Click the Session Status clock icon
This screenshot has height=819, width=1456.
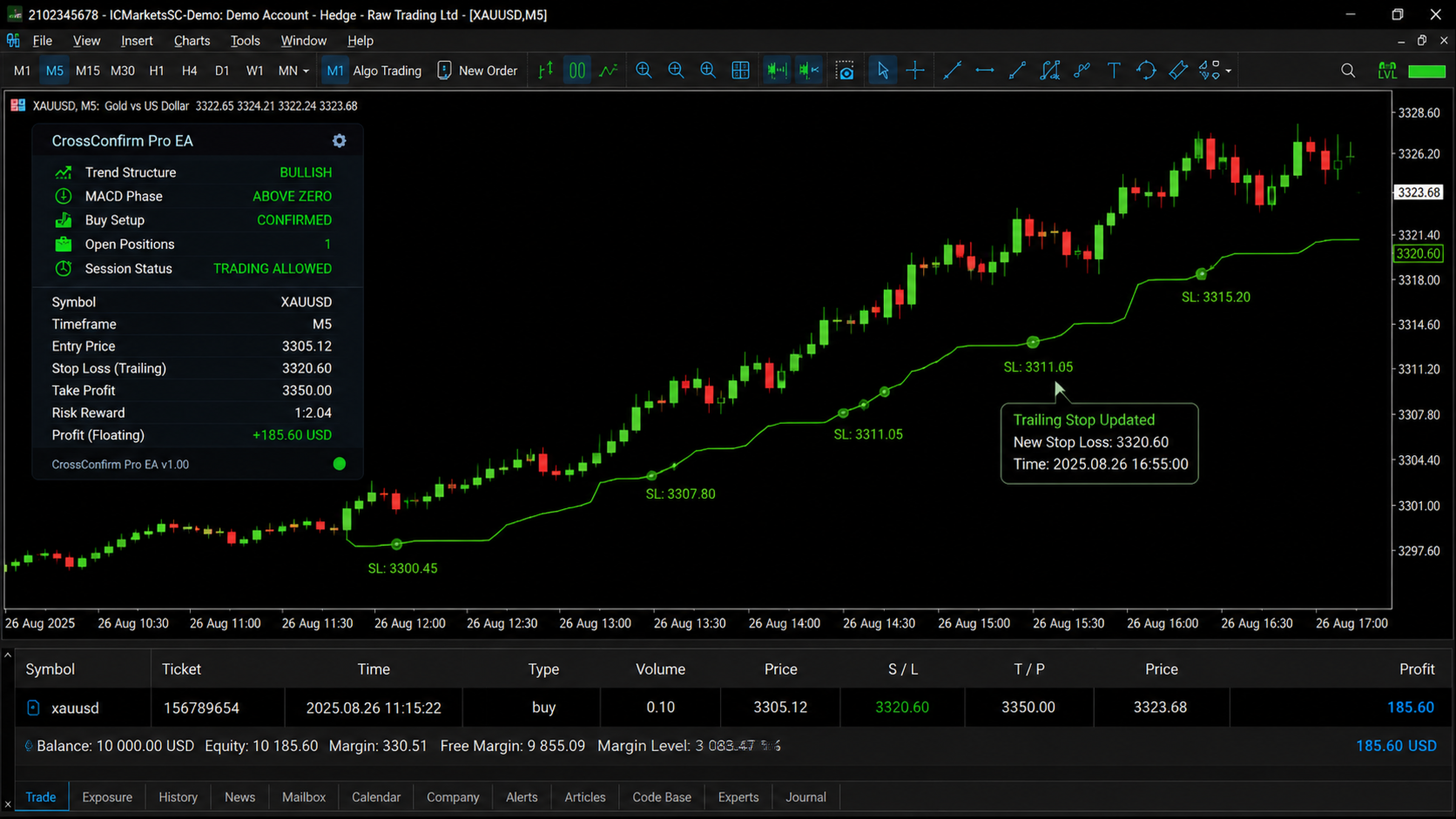(x=64, y=269)
